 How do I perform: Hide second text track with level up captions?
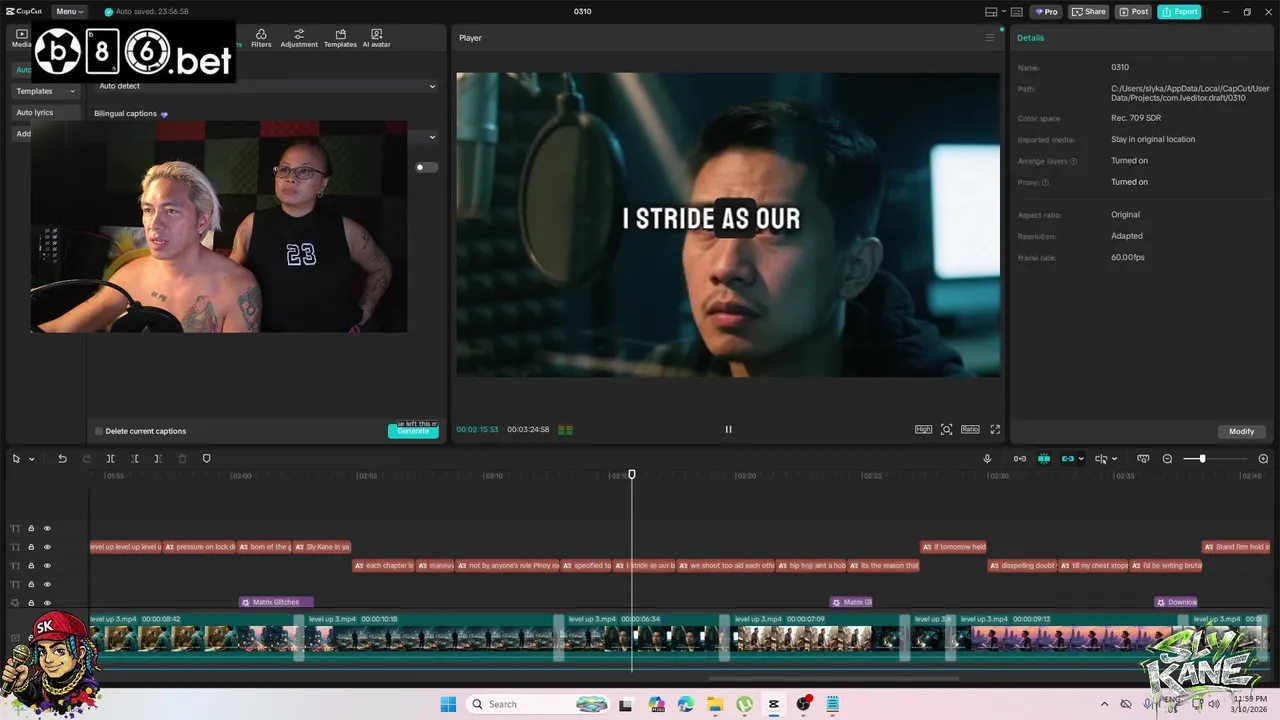47,547
